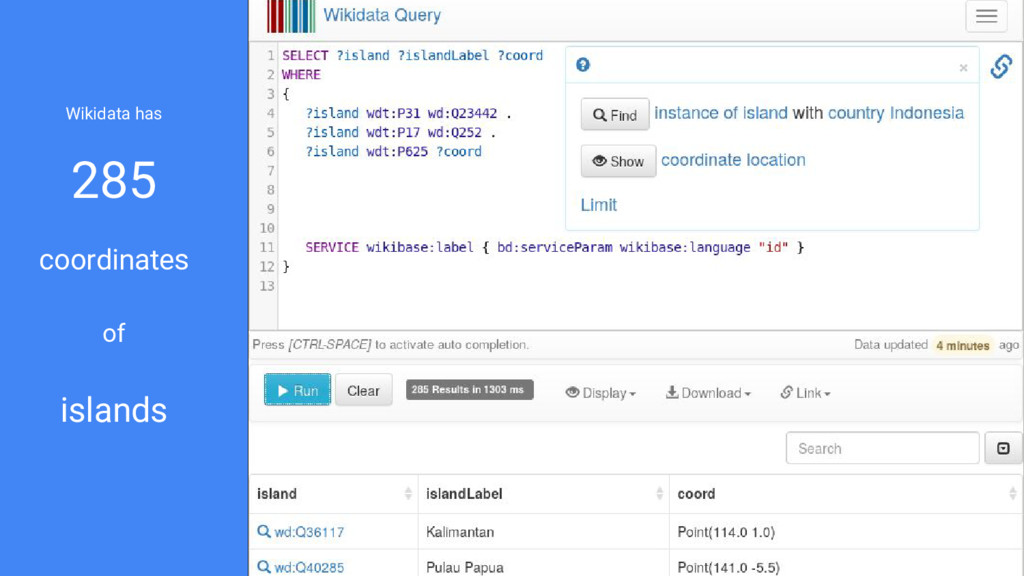Image resolution: width=1024 pixels, height=576 pixels.
Task: Click the 'Indonesia' link in query helper
Action: pyautogui.click(x=926, y=113)
